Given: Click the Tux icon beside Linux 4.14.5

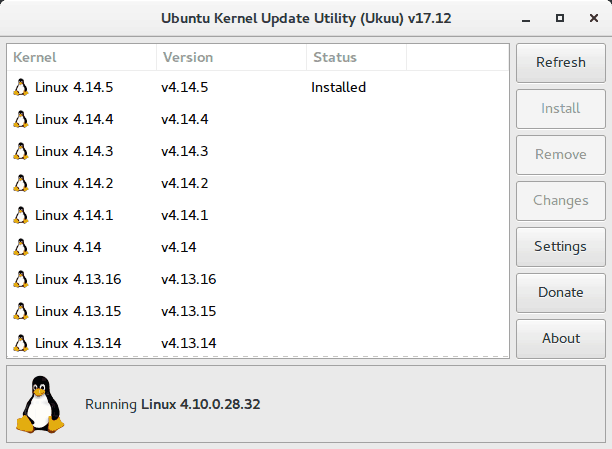Looking at the screenshot, I should pos(20,87).
